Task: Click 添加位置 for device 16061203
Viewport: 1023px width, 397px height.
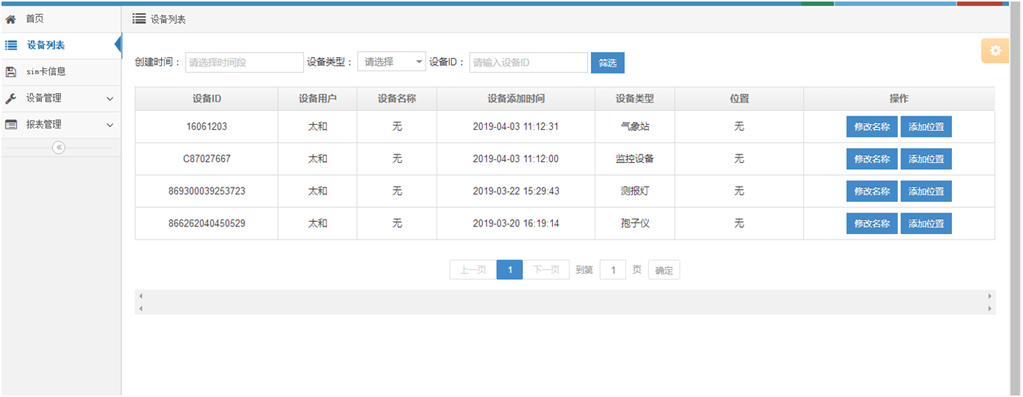Action: coord(926,126)
